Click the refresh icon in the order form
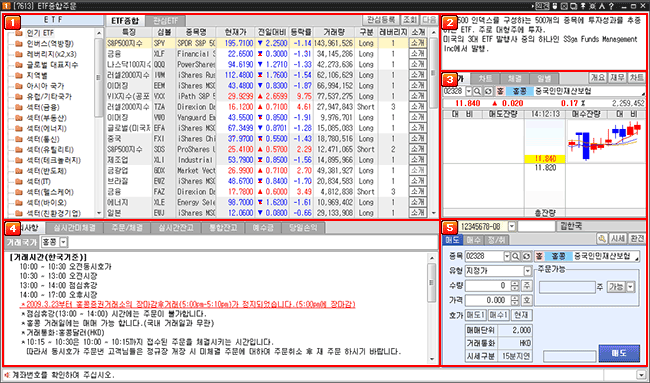 (x=525, y=256)
